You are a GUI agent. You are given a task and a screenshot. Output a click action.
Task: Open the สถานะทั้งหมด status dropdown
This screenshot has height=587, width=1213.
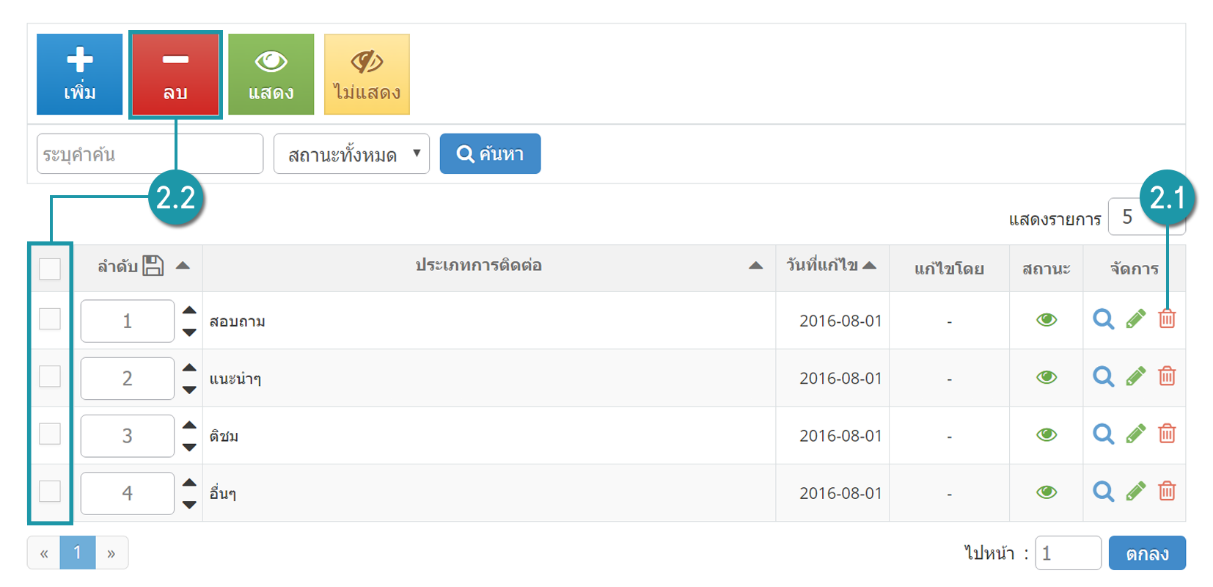pyautogui.click(x=352, y=154)
